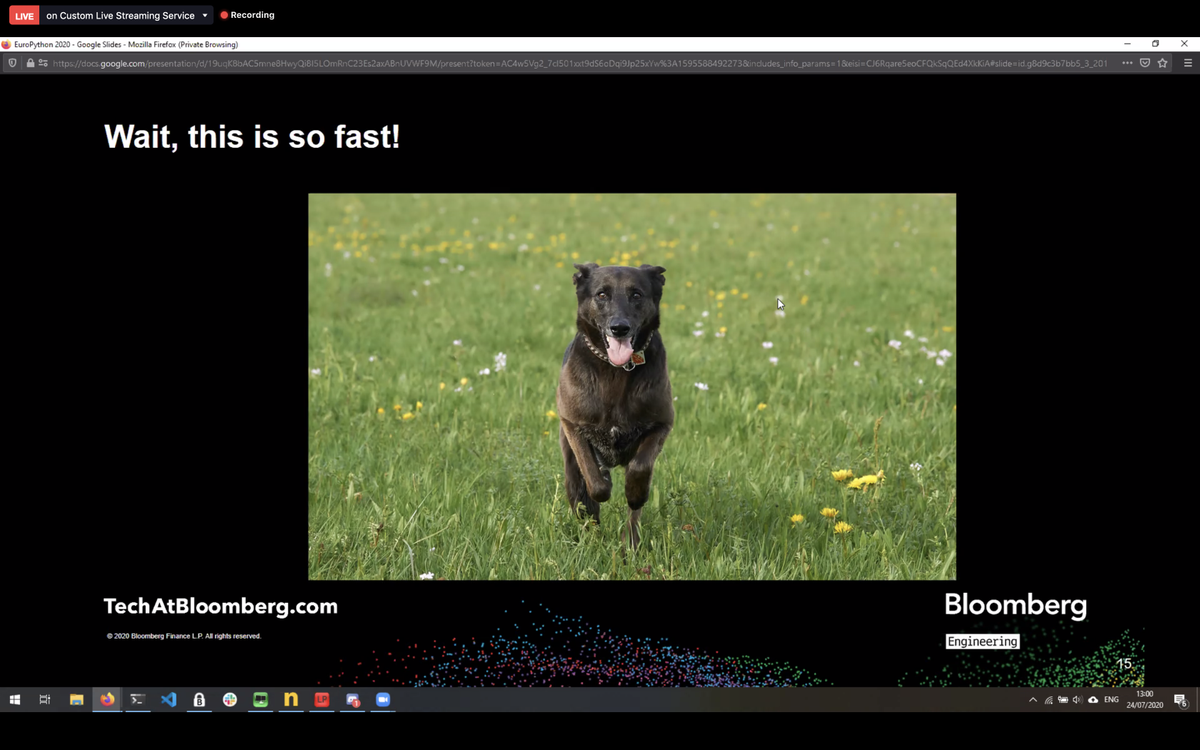This screenshot has width=1200, height=750.
Task: Open the Firefox hamburger menu
Action: point(1187,63)
